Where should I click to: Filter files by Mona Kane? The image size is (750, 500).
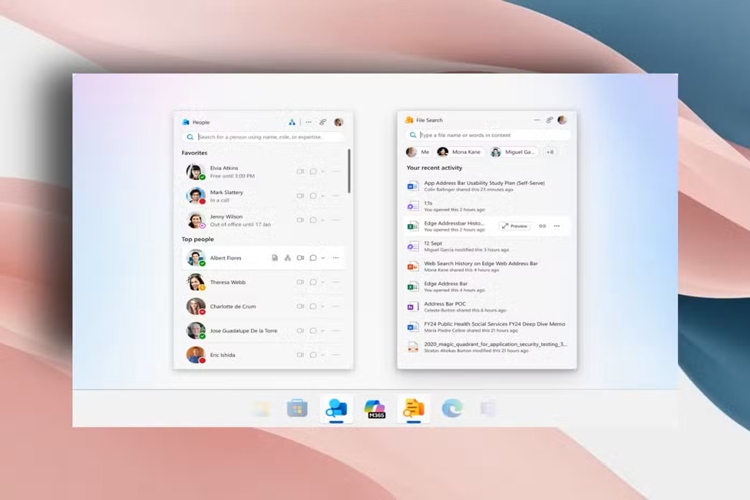pyautogui.click(x=460, y=152)
